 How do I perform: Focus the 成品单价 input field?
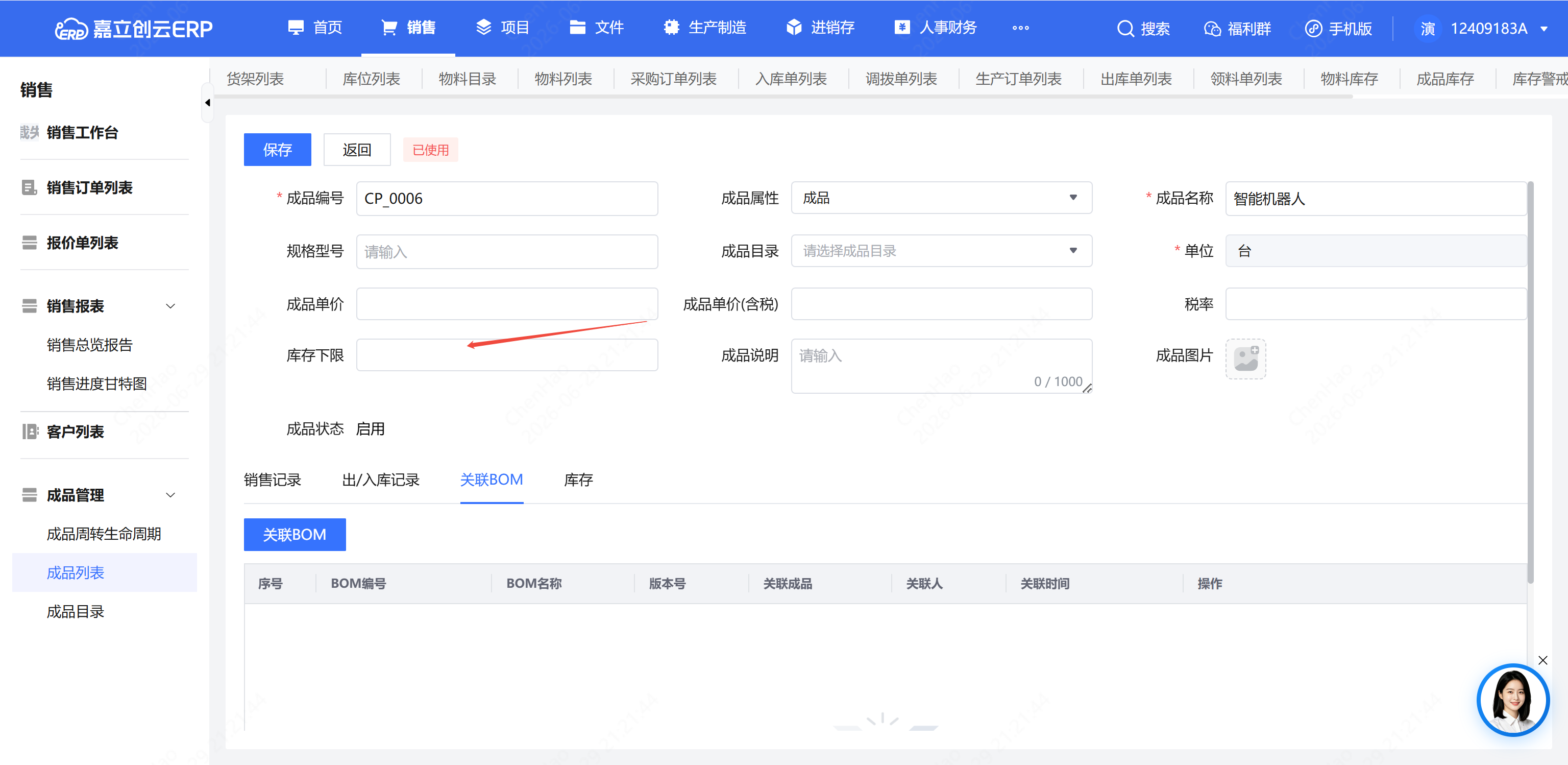click(507, 304)
